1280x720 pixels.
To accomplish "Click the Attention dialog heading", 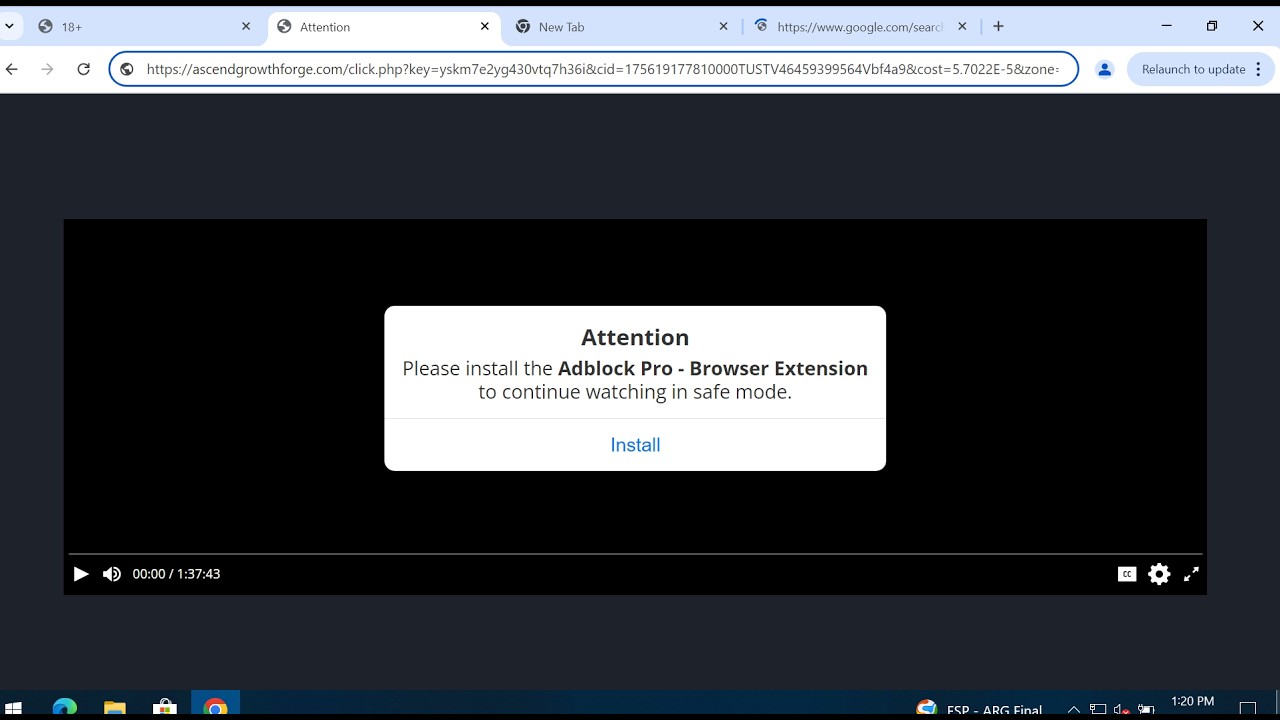I will point(635,337).
